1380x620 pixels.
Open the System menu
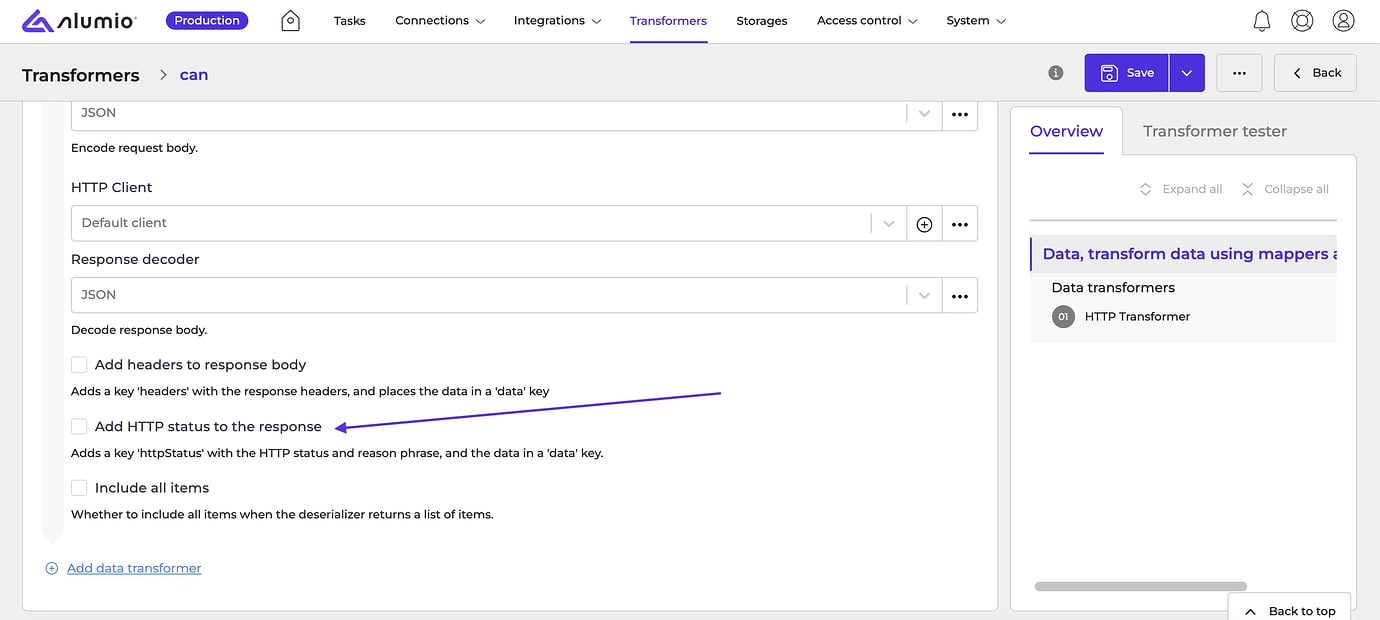976,20
